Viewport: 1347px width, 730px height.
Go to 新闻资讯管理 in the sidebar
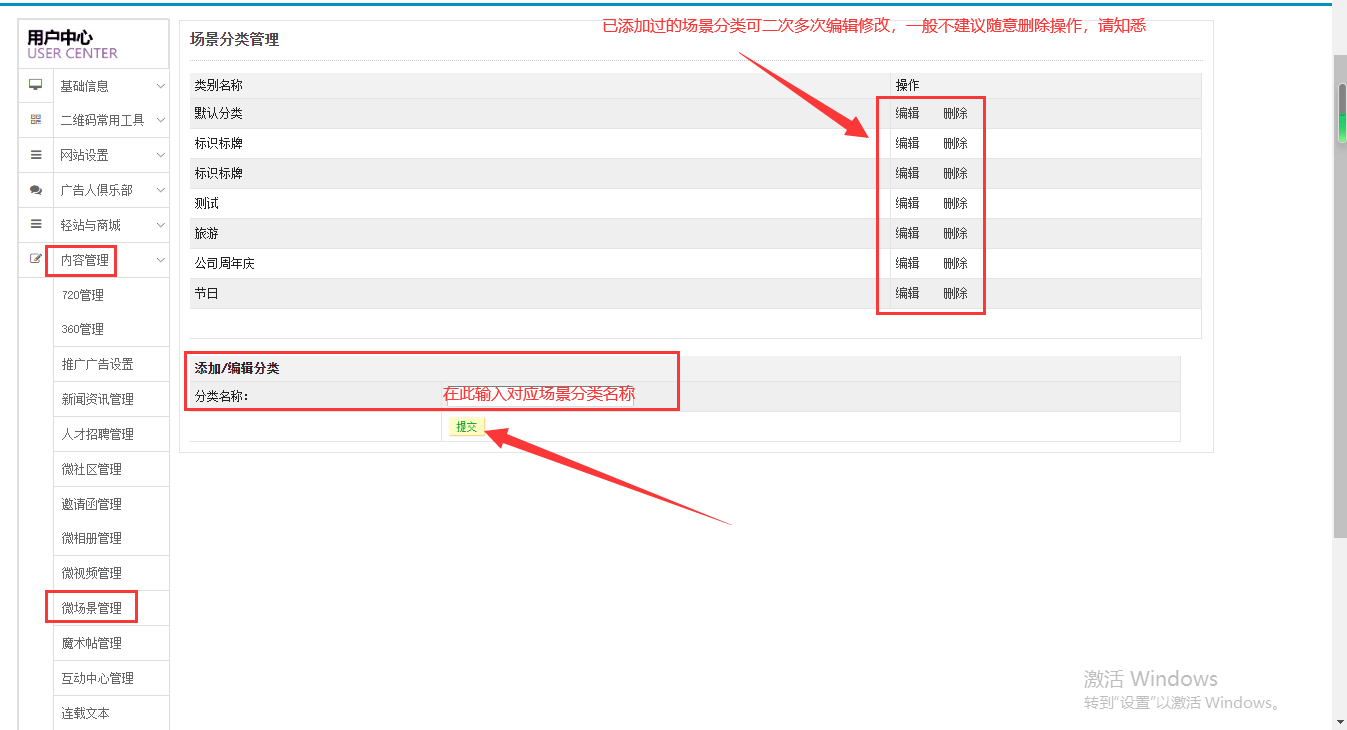98,399
